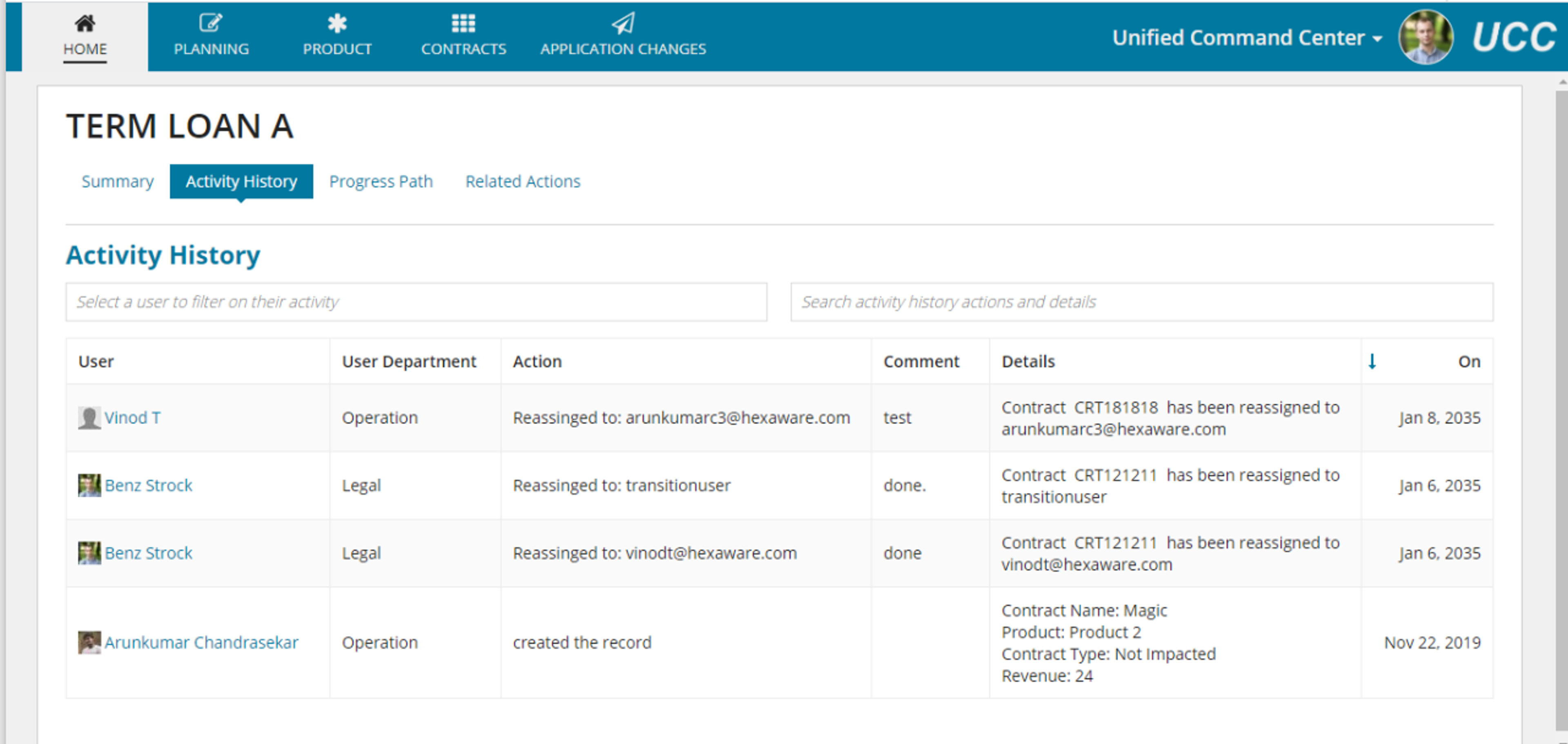The image size is (1568, 744).
Task: Open Benz Strock link in the vinodt@hexaware.com row
Action: point(149,553)
